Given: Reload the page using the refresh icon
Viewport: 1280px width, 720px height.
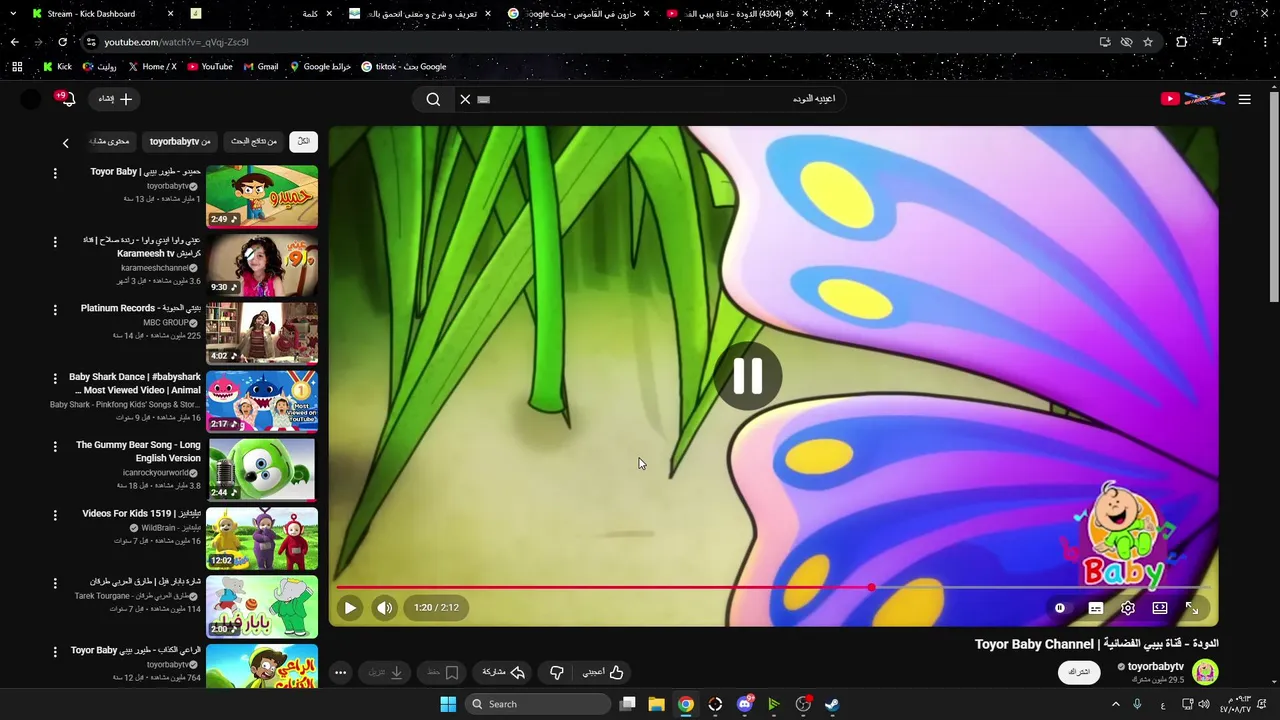Looking at the screenshot, I should pyautogui.click(x=62, y=42).
